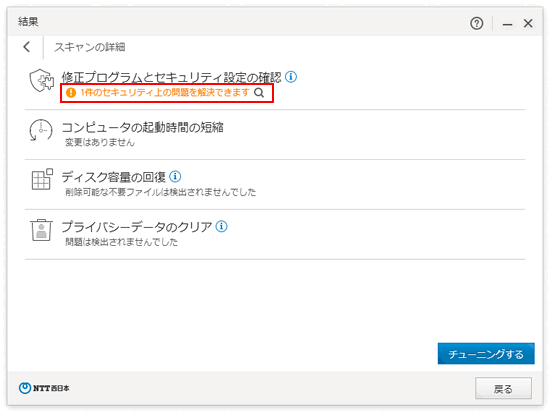Screen dimensions: 550x418
Task: Show info for プライバシーデータのクリア
Action: (x=221, y=226)
